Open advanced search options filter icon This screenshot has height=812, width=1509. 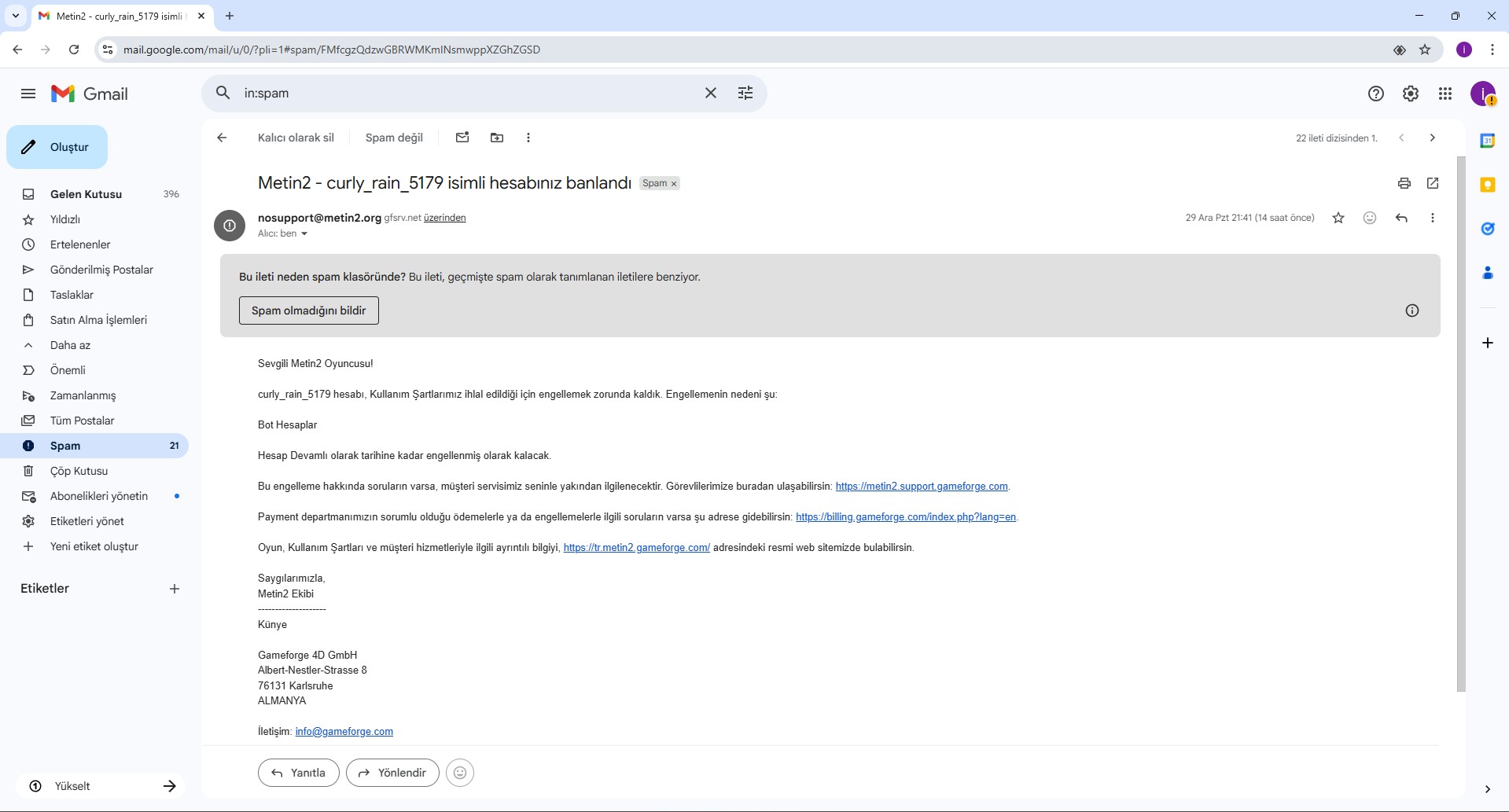(x=745, y=93)
